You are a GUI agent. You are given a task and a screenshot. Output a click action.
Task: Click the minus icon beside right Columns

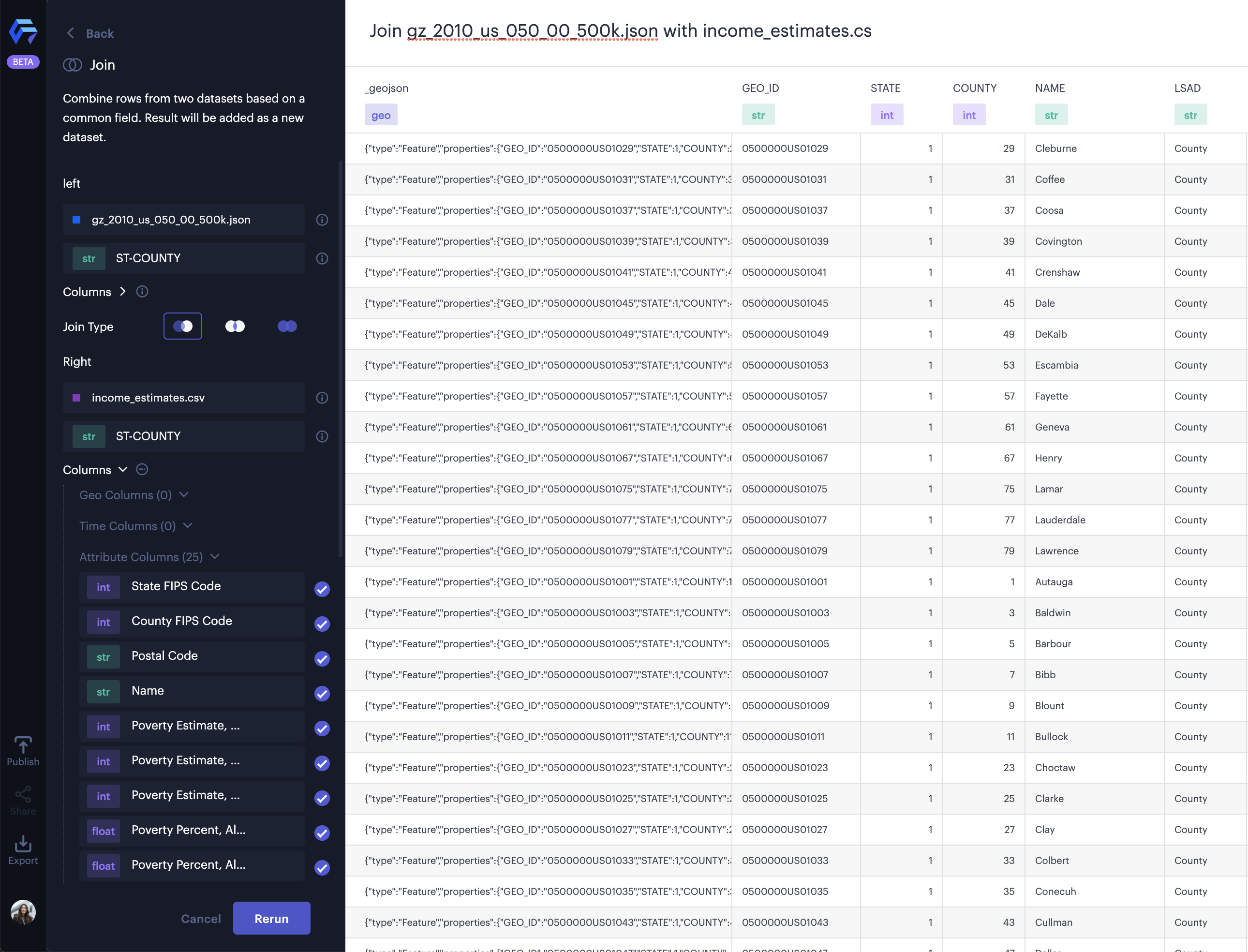click(142, 469)
